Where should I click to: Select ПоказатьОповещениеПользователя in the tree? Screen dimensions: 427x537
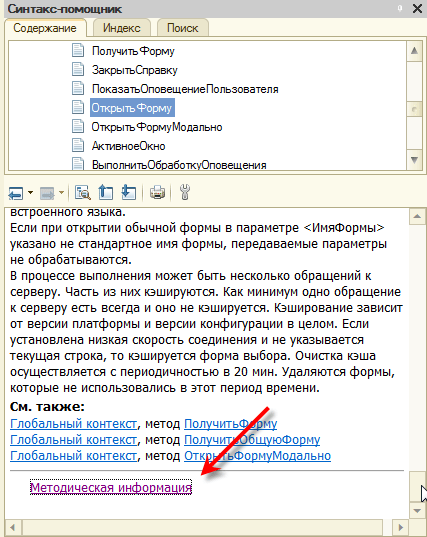pos(185,89)
